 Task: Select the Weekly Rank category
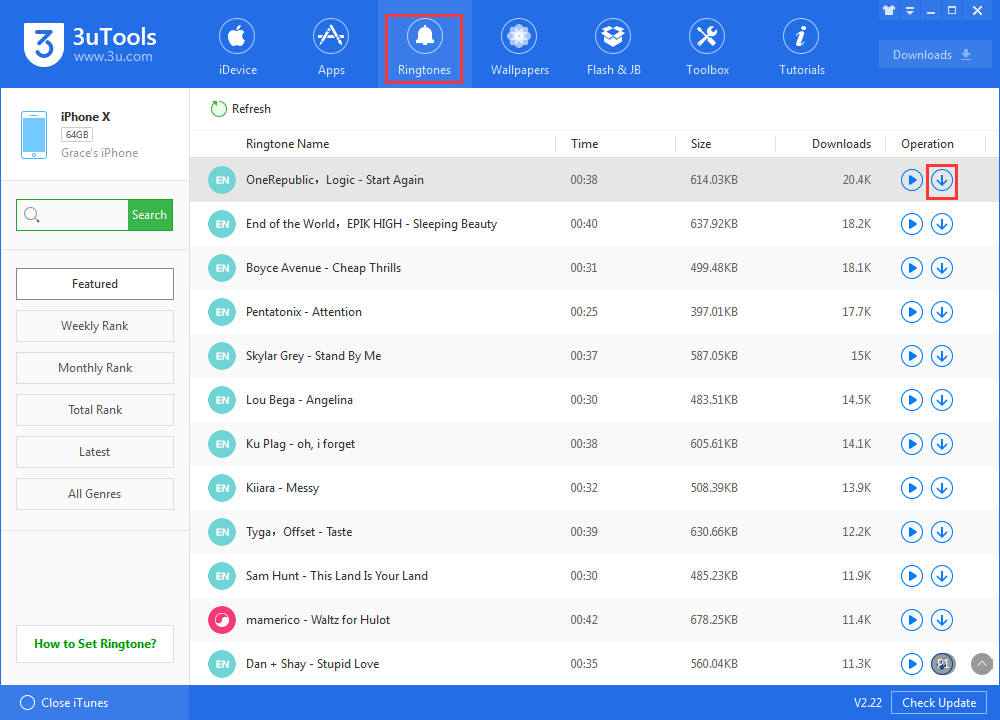94,326
